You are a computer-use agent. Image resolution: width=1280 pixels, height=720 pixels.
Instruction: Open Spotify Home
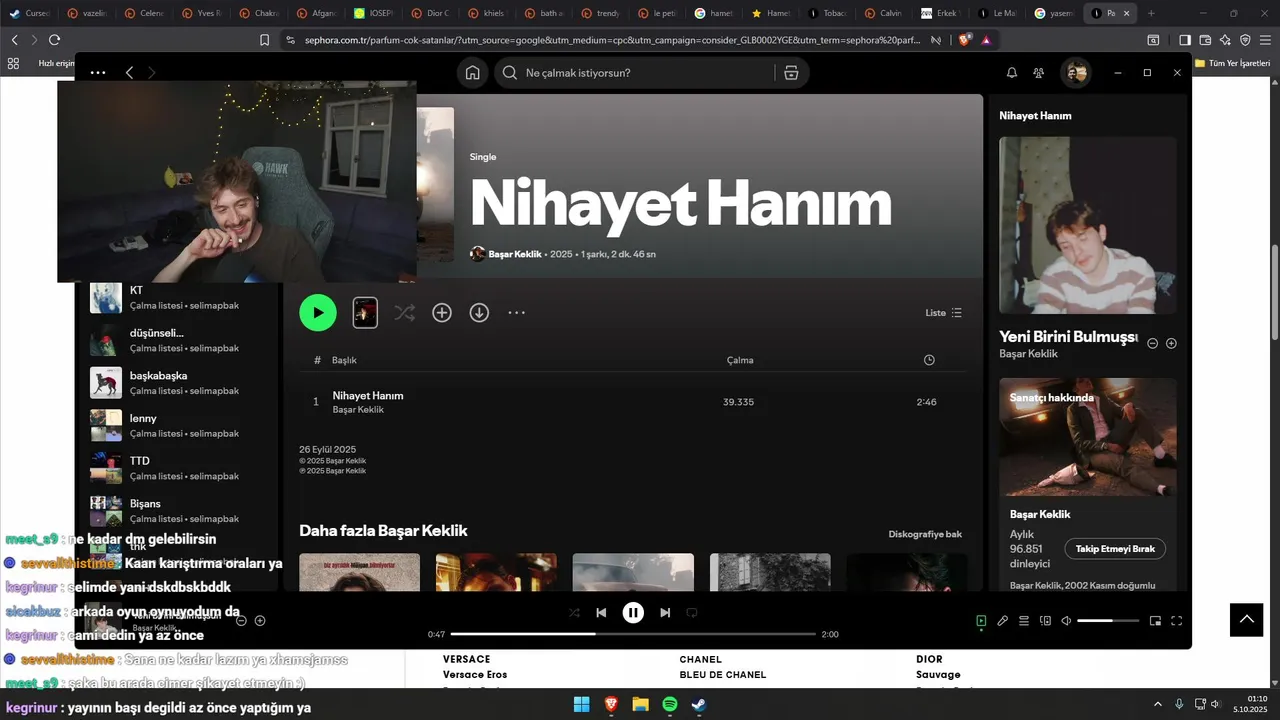click(x=472, y=73)
